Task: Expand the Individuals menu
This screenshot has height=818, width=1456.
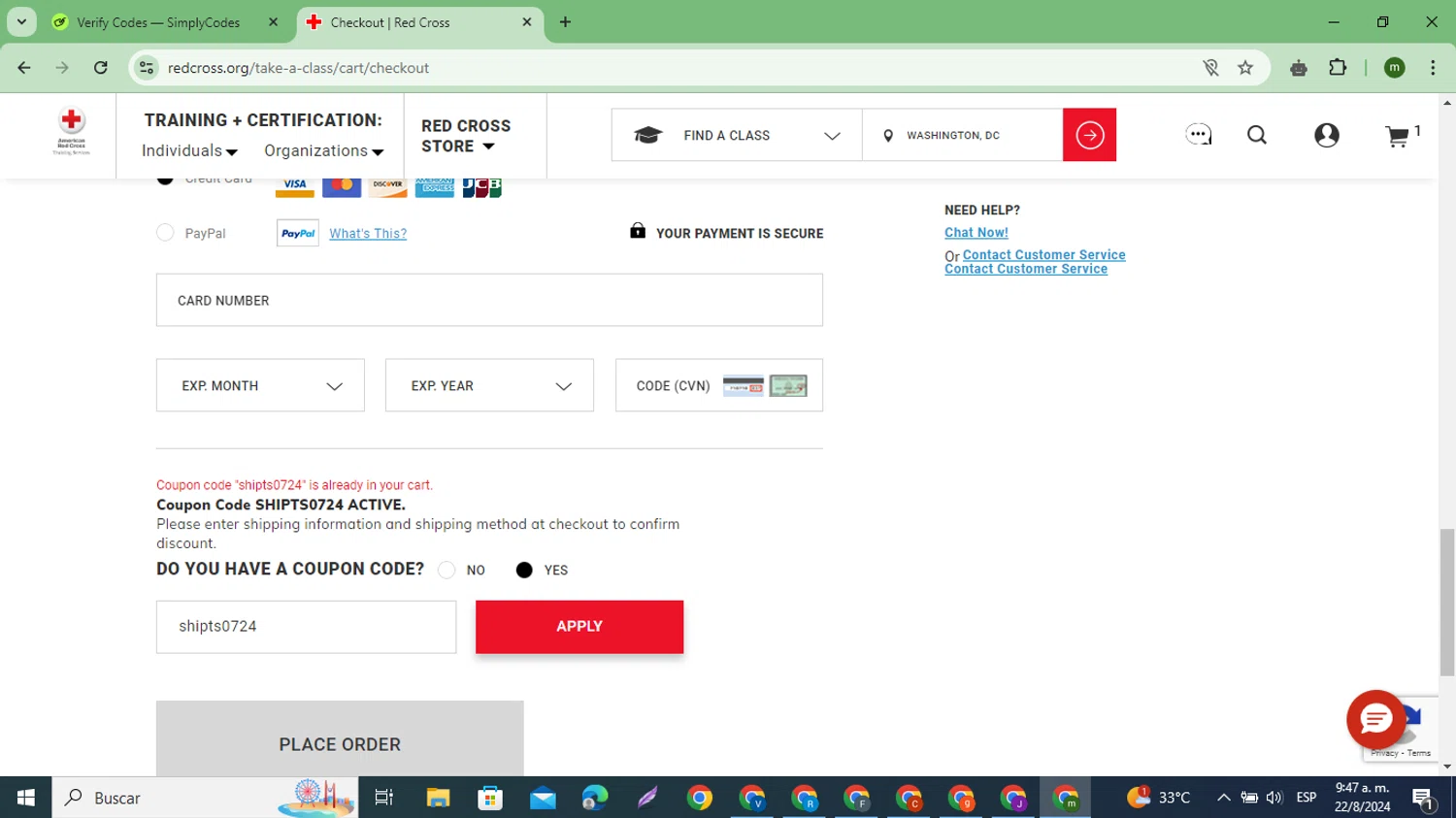Action: click(189, 150)
